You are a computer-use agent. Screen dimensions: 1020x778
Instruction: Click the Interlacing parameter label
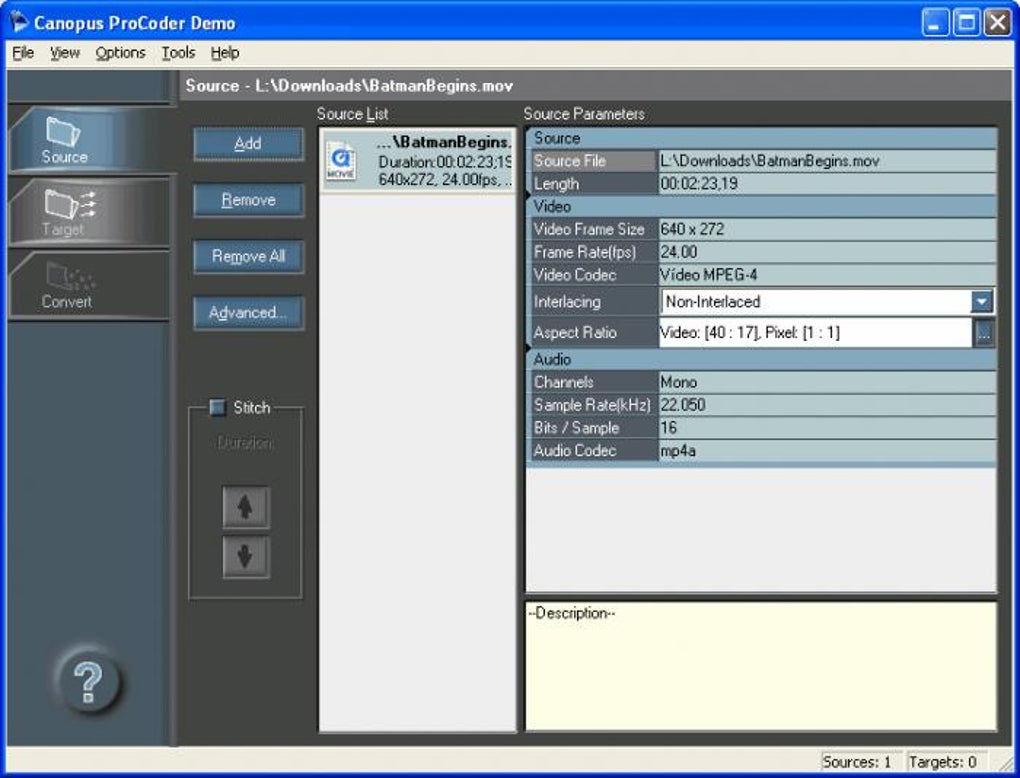point(593,302)
